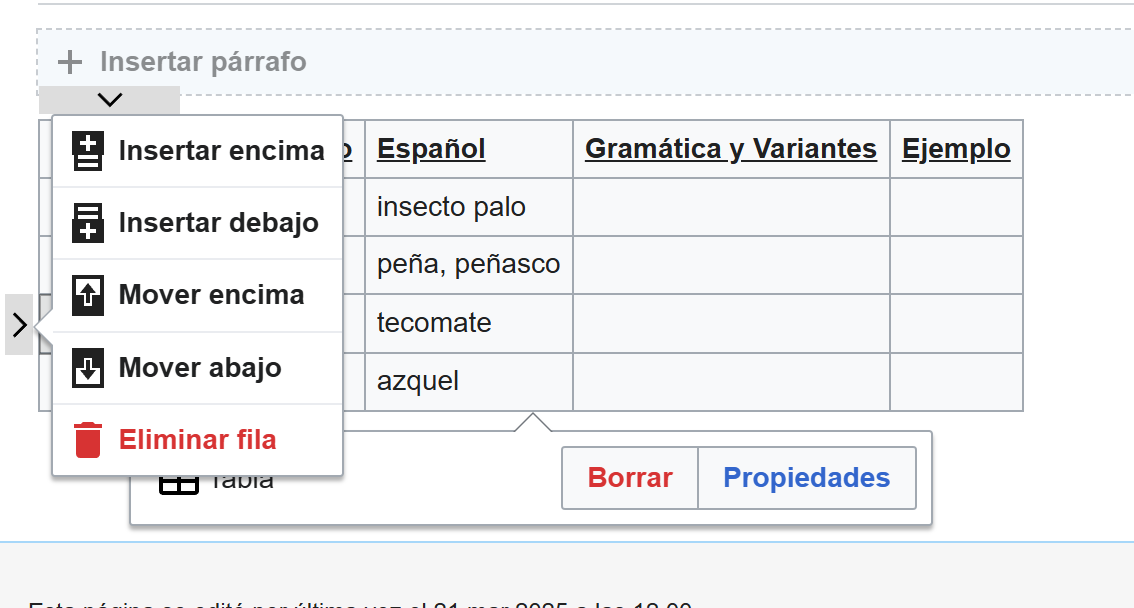
Task: Open the column options down chevron
Action: (x=110, y=100)
